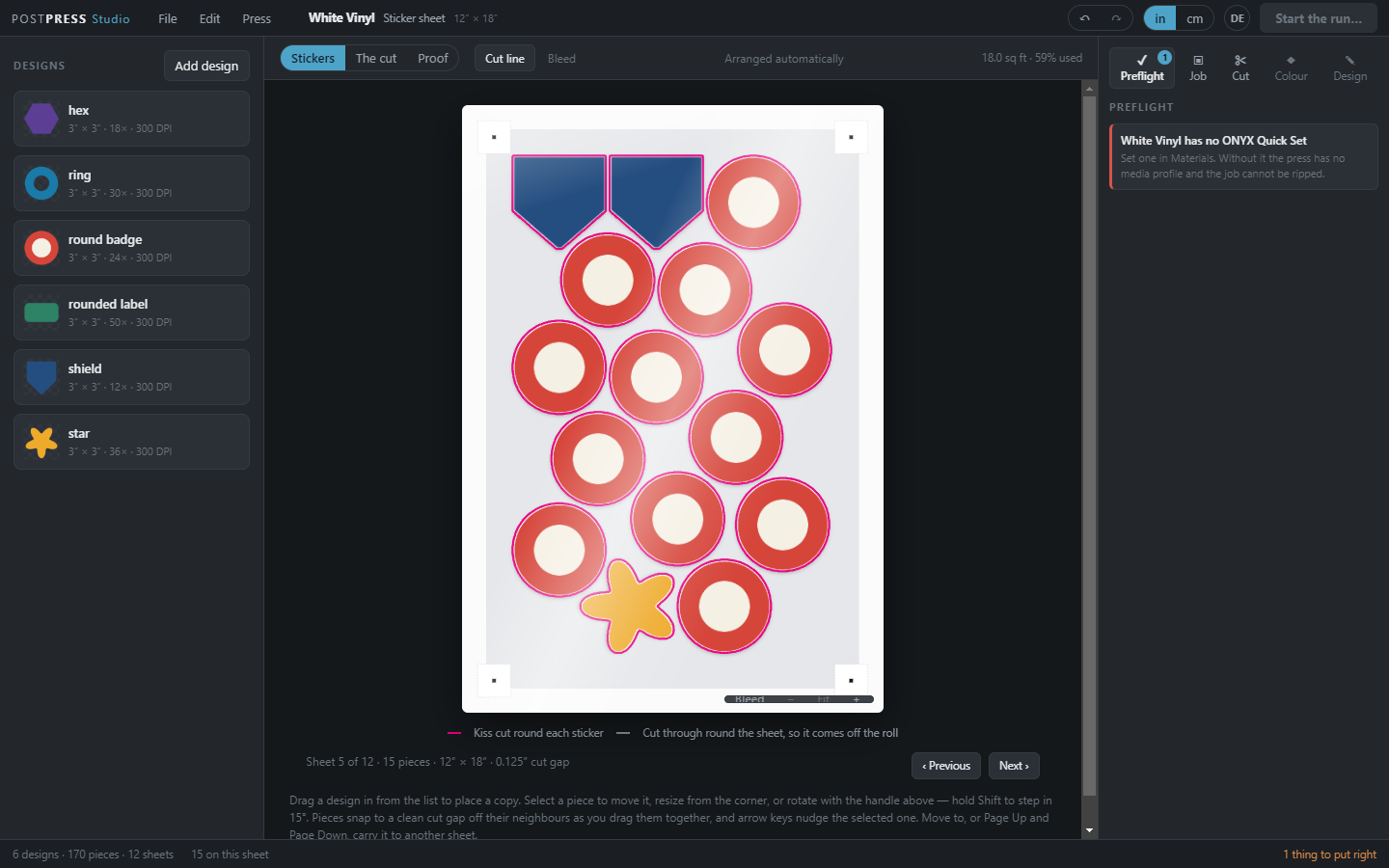The height and width of the screenshot is (868, 1389).
Task: Select the round badge design icon
Action: tap(41, 248)
